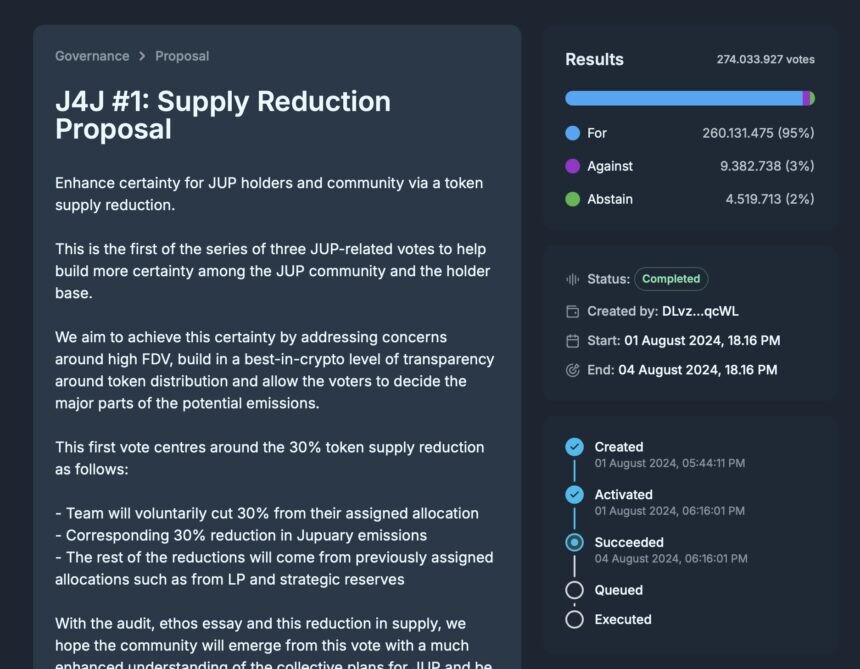Click the blue For legend dot
The height and width of the screenshot is (669, 860).
[572, 133]
